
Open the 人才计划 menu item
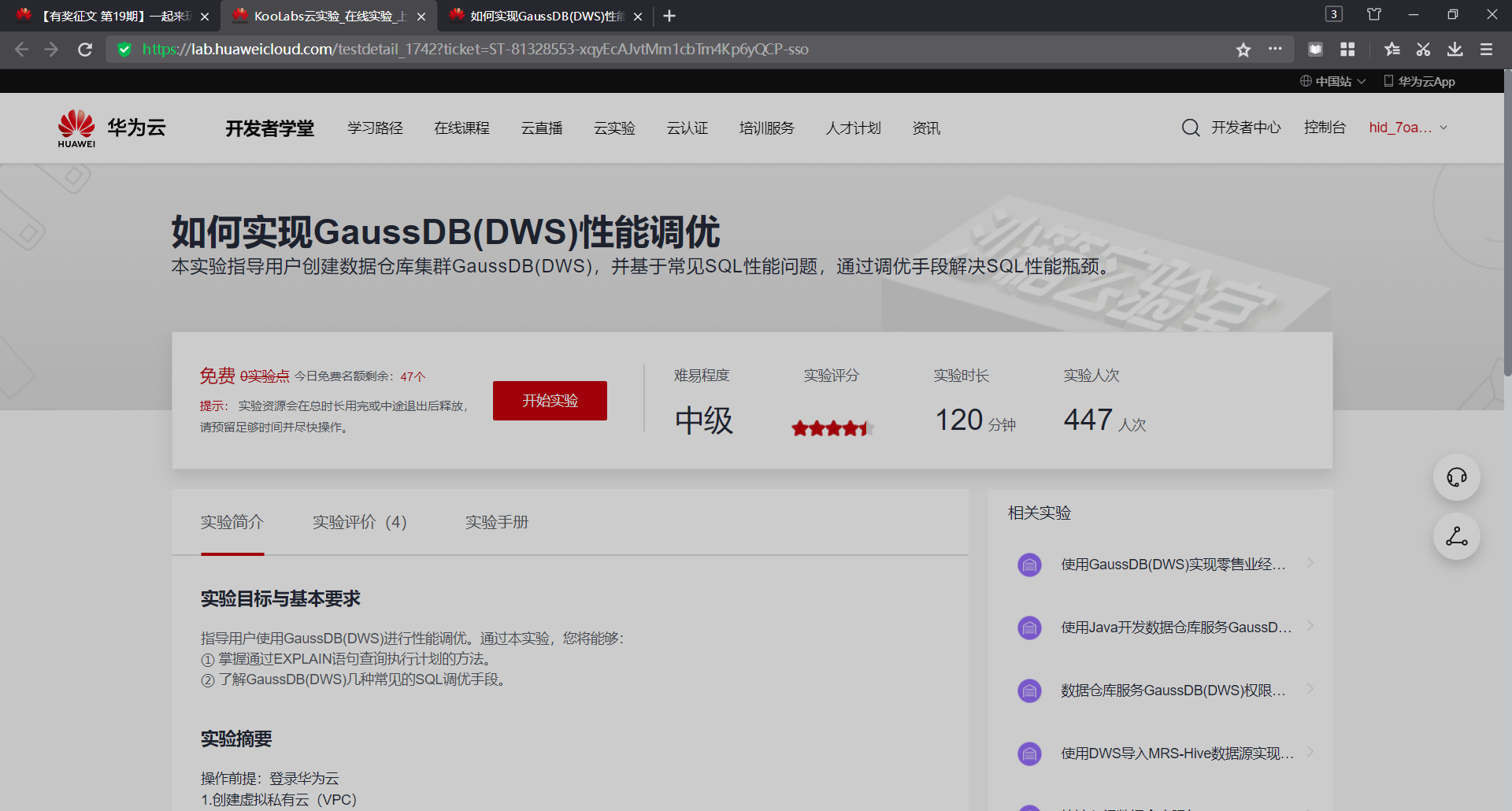[x=854, y=128]
